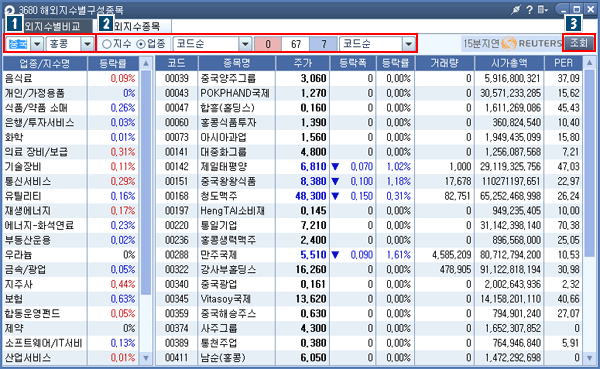Sort by the 종목명 column header

pos(236,63)
